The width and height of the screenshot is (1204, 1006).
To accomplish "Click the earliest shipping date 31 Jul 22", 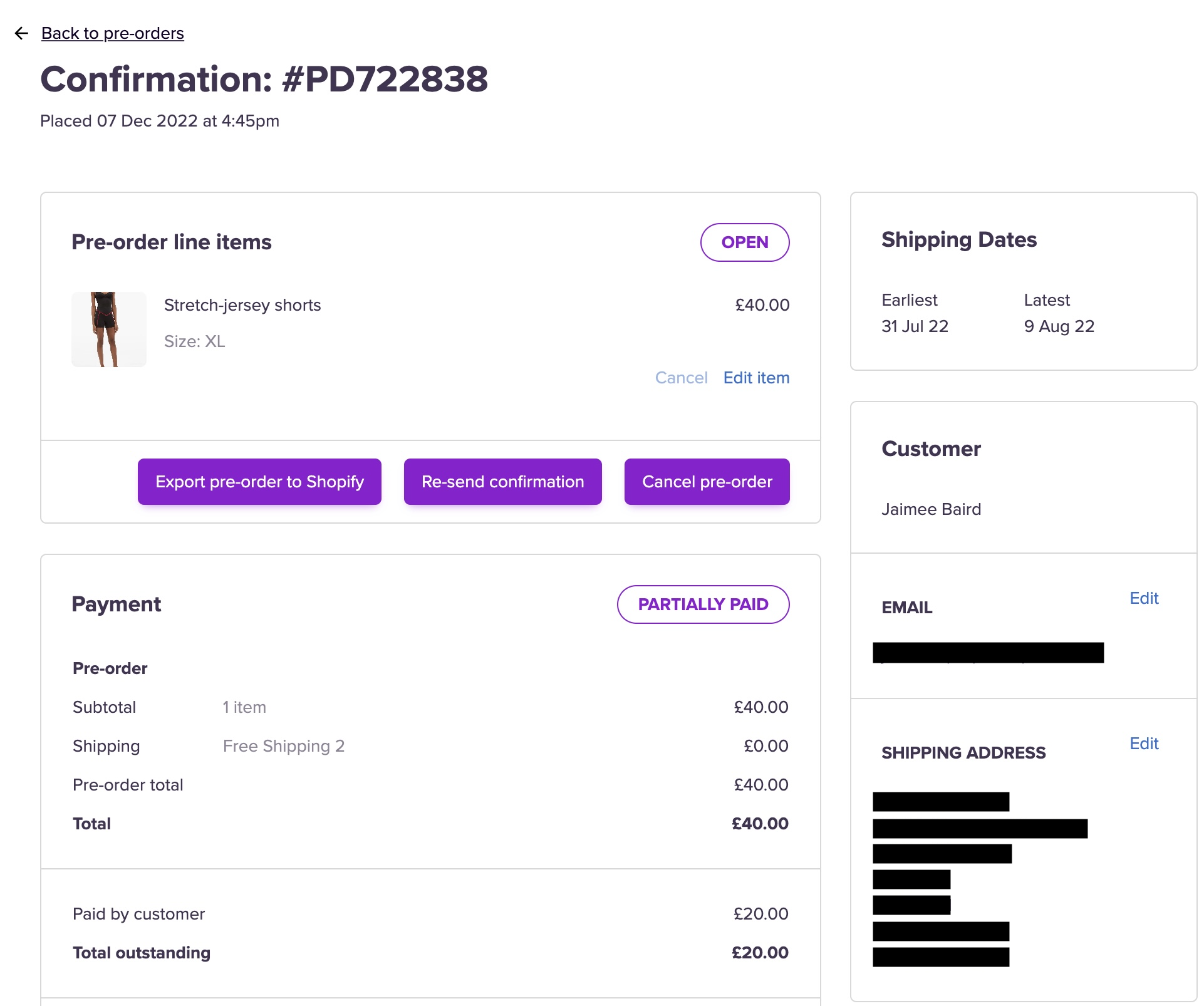I will [915, 326].
